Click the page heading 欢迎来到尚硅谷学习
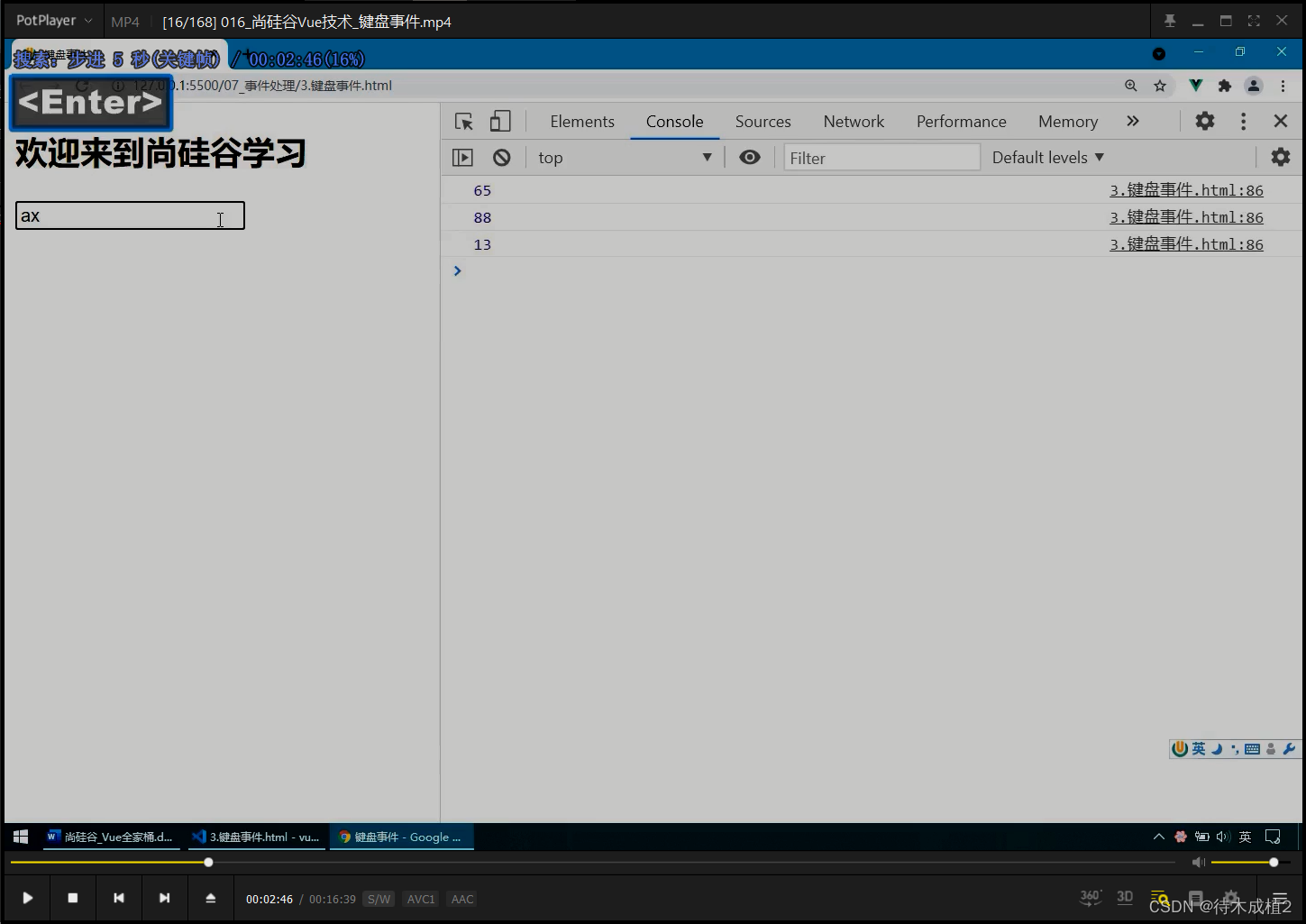The width and height of the screenshot is (1306, 924). (x=160, y=153)
